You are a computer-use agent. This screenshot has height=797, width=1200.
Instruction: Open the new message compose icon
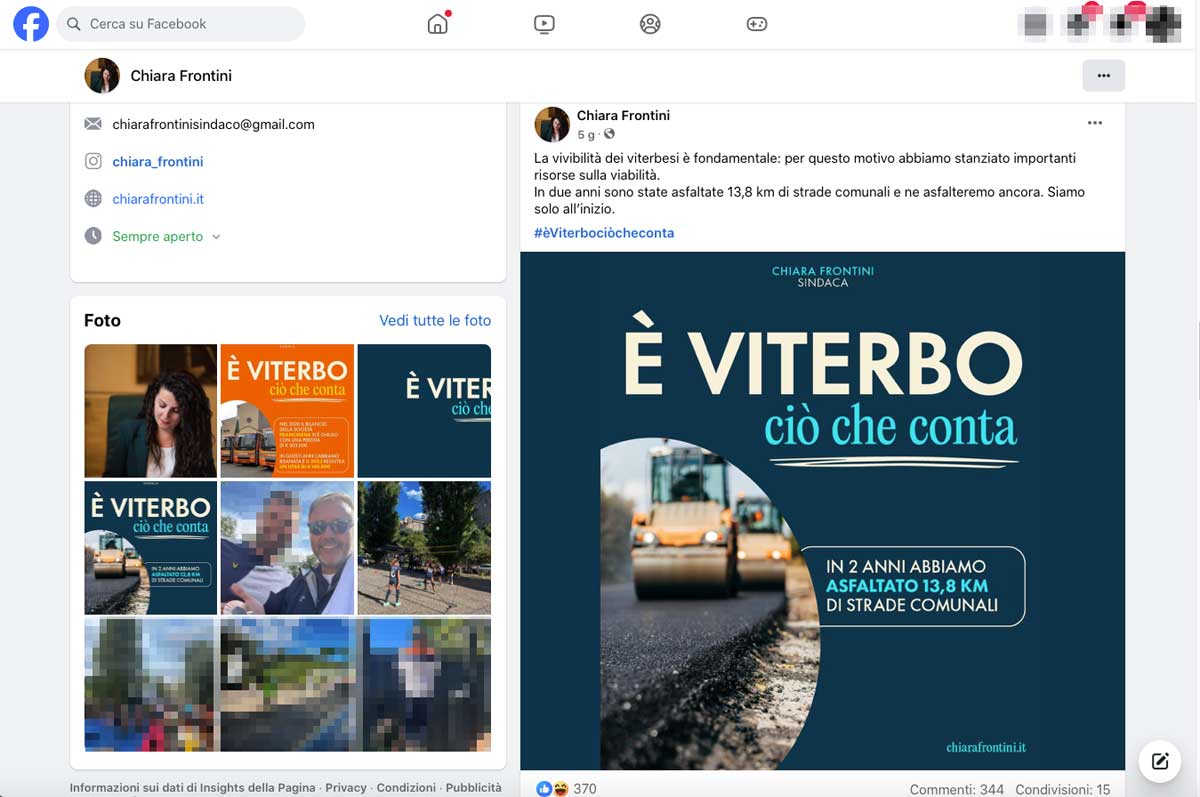(1160, 761)
